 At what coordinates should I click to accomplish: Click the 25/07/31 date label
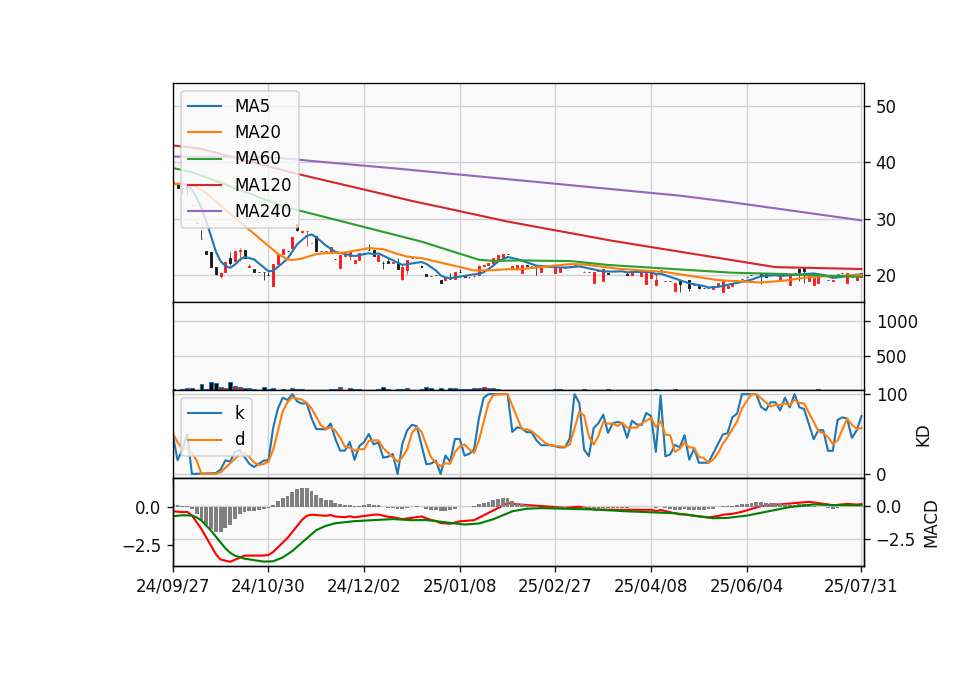[x=860, y=586]
